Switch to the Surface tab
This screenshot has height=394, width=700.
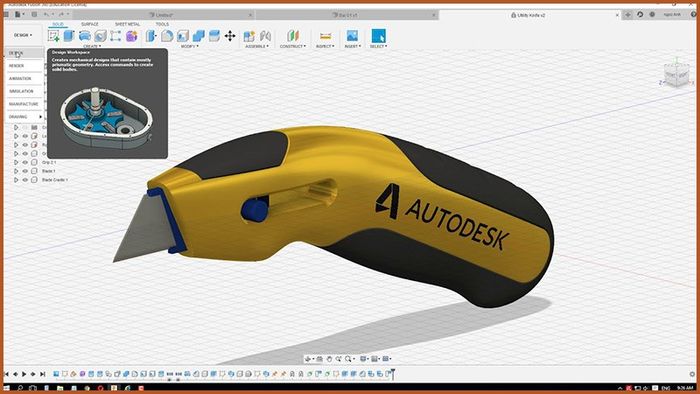[90, 24]
